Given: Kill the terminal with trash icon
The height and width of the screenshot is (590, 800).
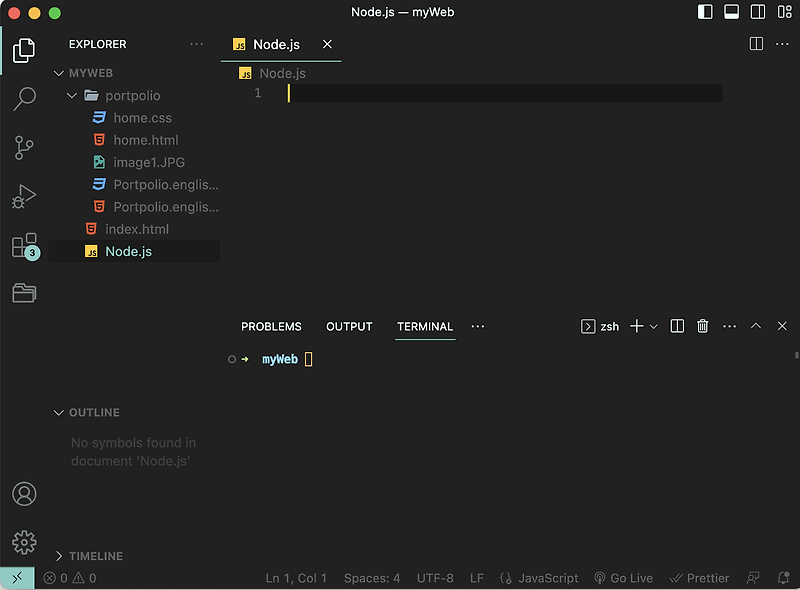Looking at the screenshot, I should 701,326.
